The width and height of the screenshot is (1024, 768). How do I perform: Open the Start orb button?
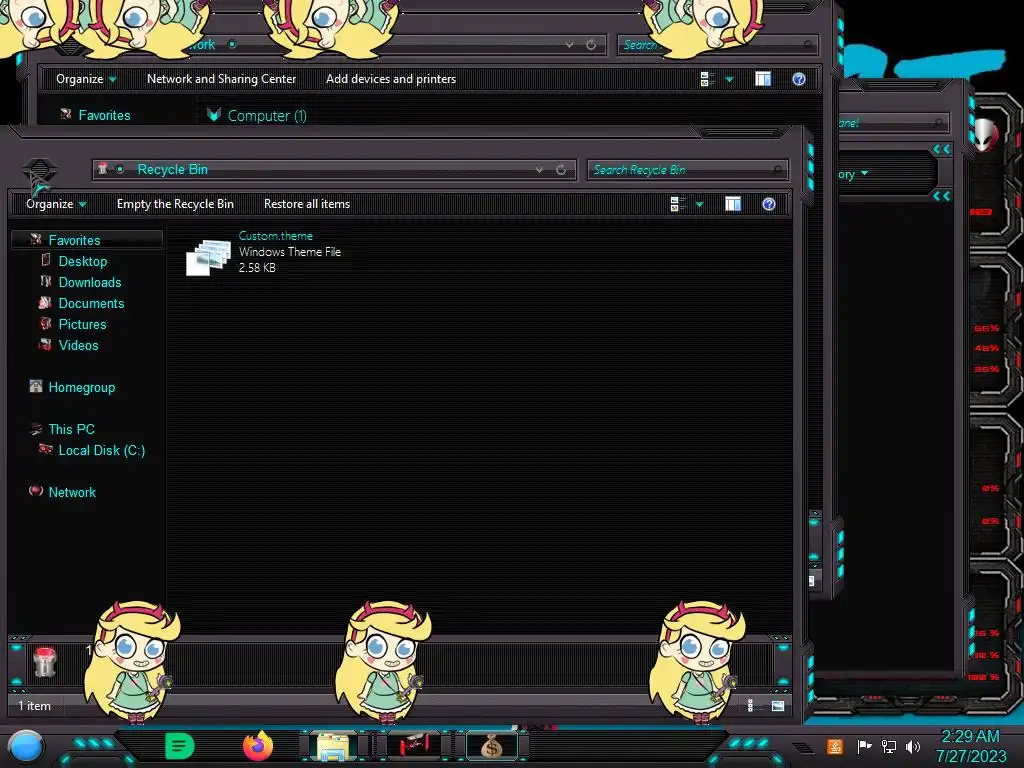click(26, 747)
